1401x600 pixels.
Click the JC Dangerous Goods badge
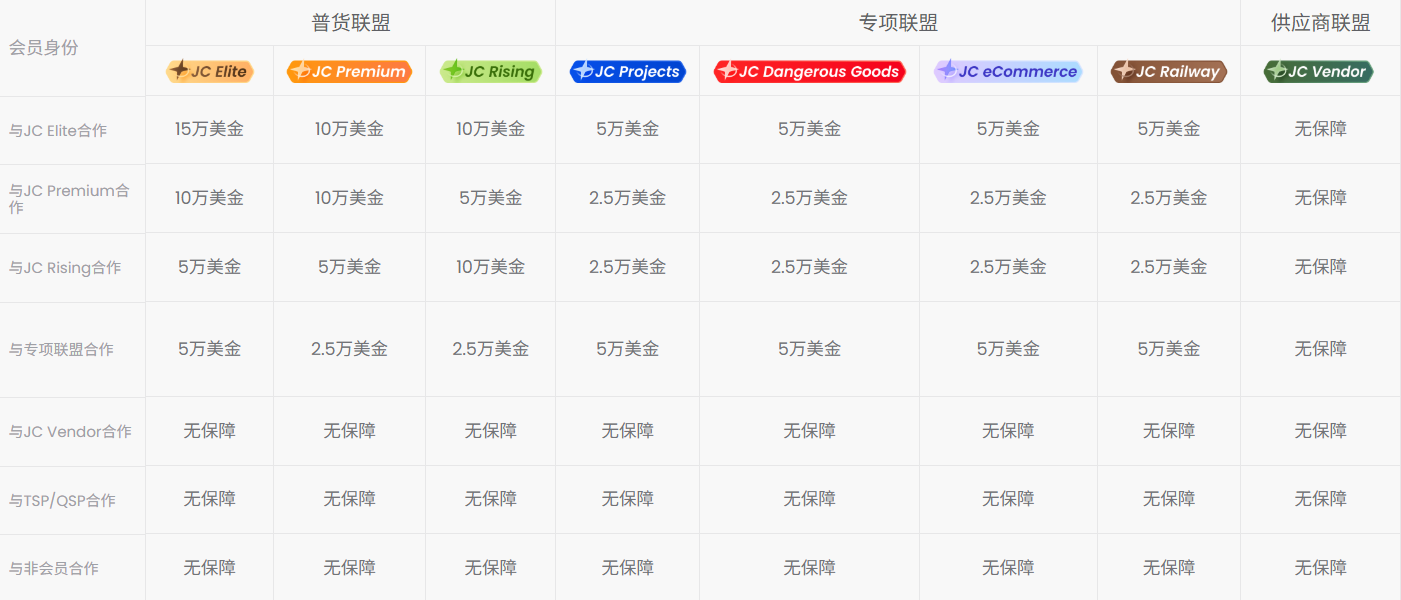[809, 71]
